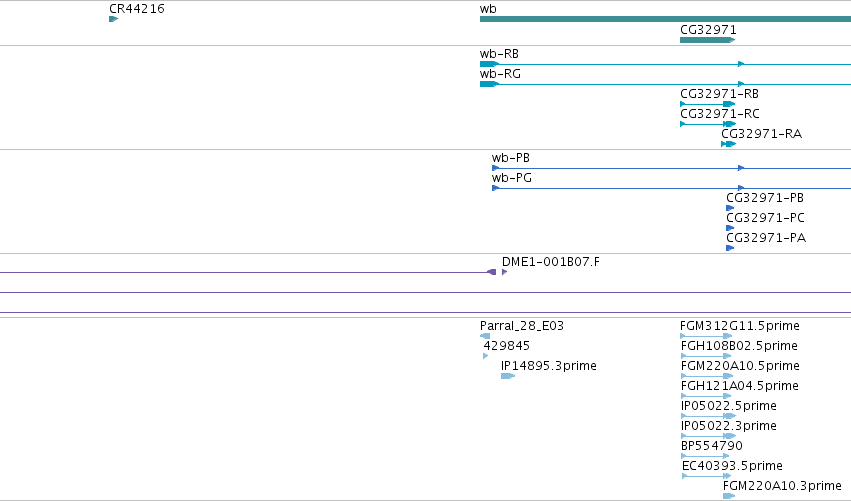This screenshot has height=501, width=851.
Task: Click the 429845 EST arrow
Action: point(486,356)
